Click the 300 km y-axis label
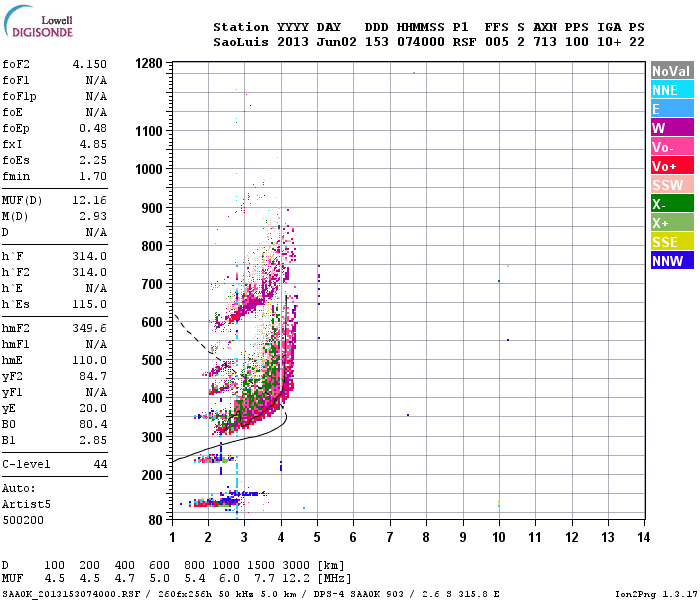Screen dimensions: 700x600 click(x=152, y=437)
